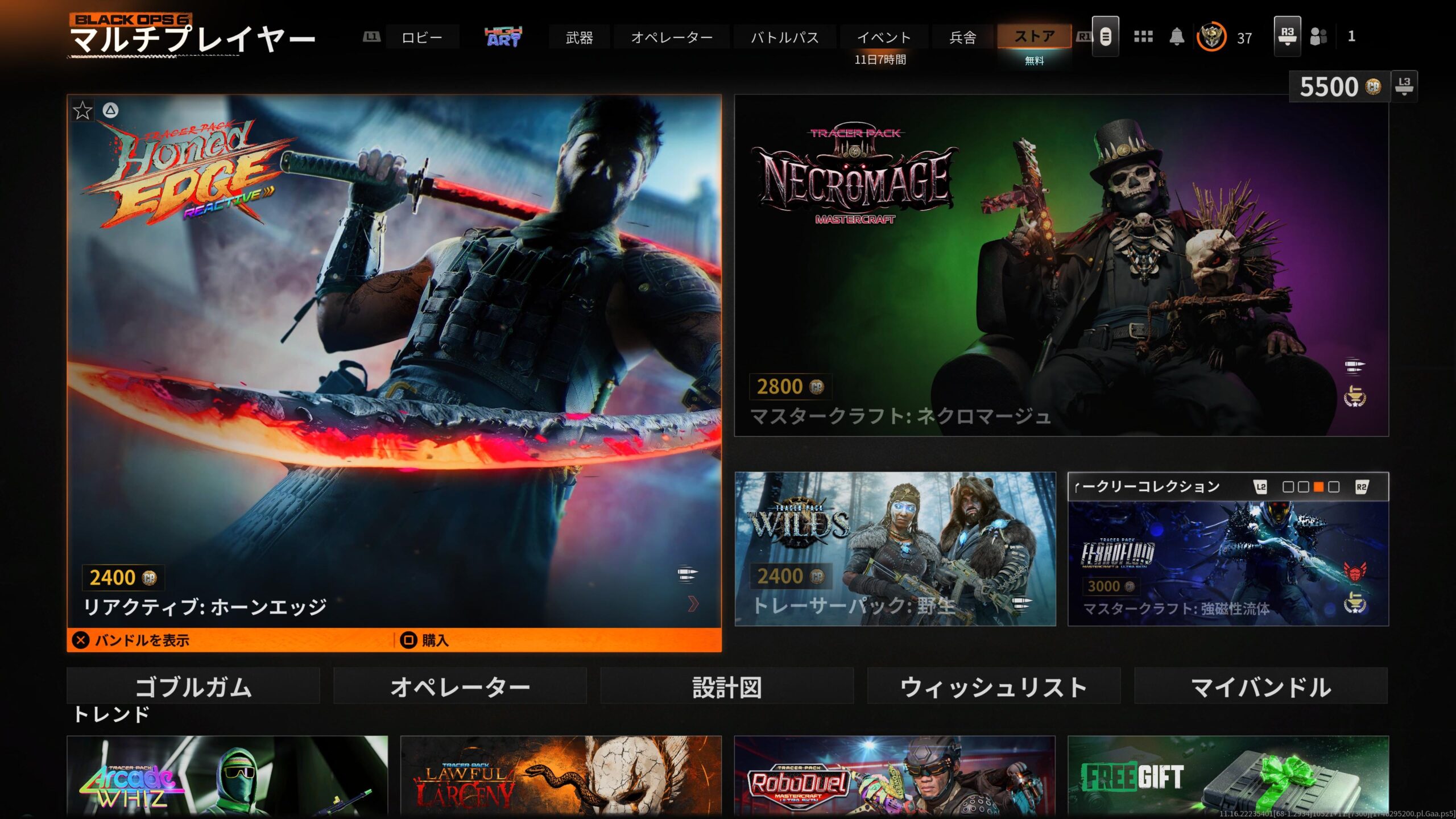Viewport: 1456px width, 819px height.
Task: Click the arrow chevron on Honed Edge card
Action: (693, 603)
